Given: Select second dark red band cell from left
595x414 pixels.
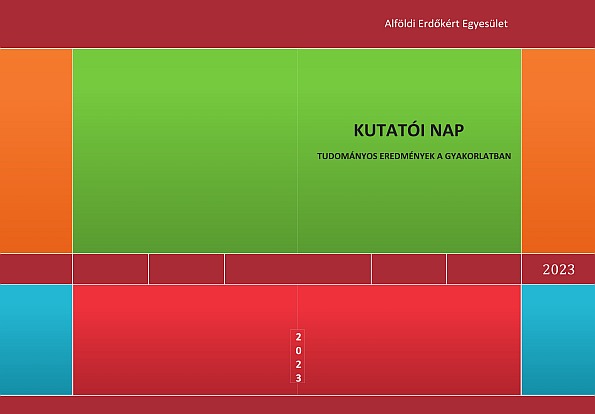Looking at the screenshot, I should pyautogui.click(x=110, y=269).
